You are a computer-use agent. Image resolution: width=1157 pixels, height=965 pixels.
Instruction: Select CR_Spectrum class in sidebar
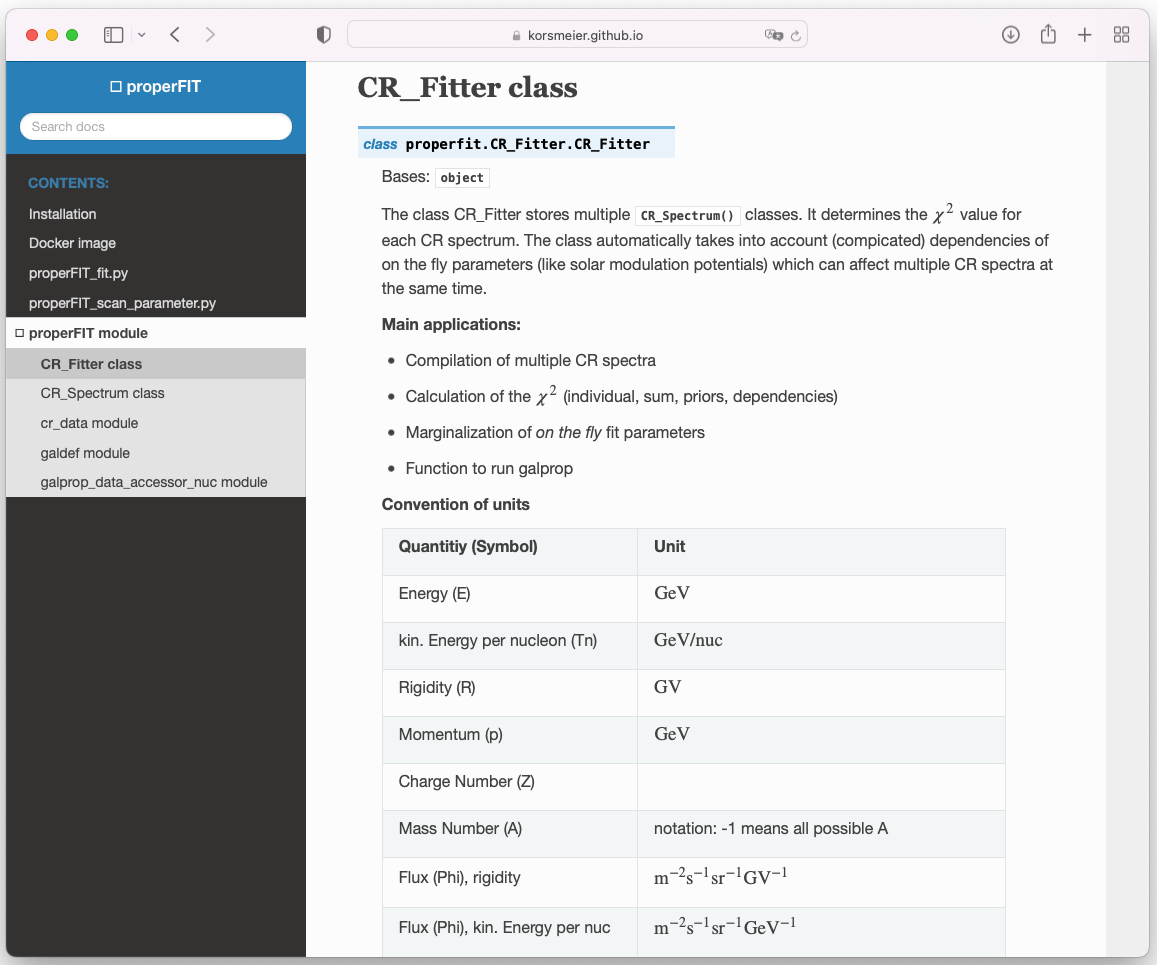click(103, 393)
